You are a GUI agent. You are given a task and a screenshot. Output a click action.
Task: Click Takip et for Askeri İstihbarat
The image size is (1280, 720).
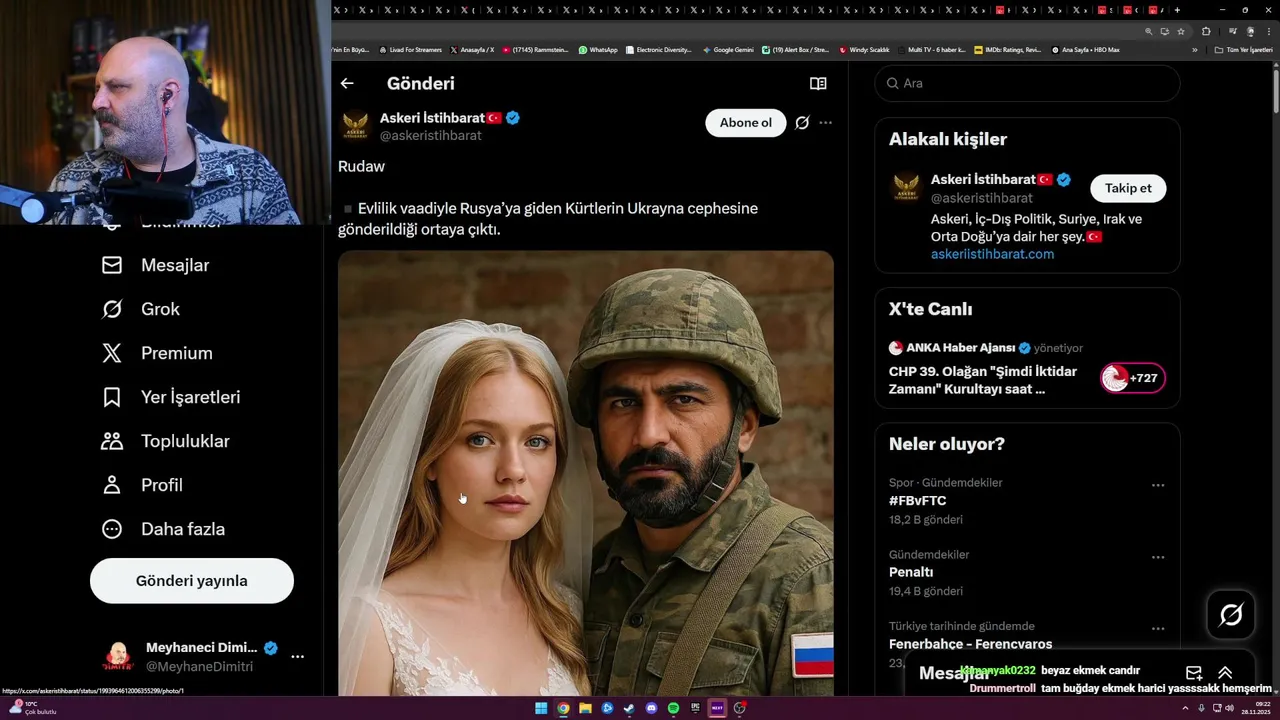pos(1128,188)
